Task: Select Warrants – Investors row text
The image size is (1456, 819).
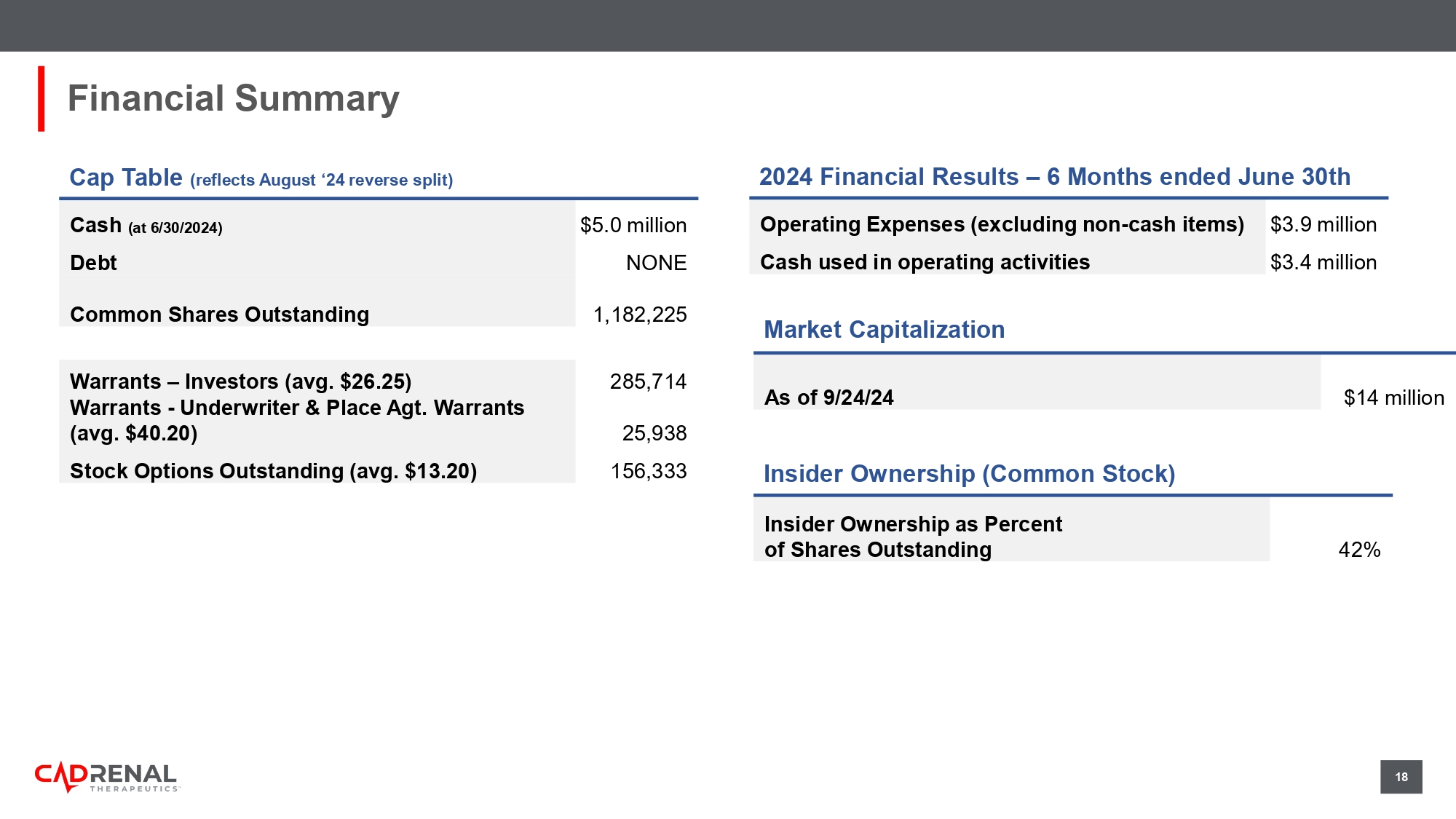Action: (x=240, y=381)
